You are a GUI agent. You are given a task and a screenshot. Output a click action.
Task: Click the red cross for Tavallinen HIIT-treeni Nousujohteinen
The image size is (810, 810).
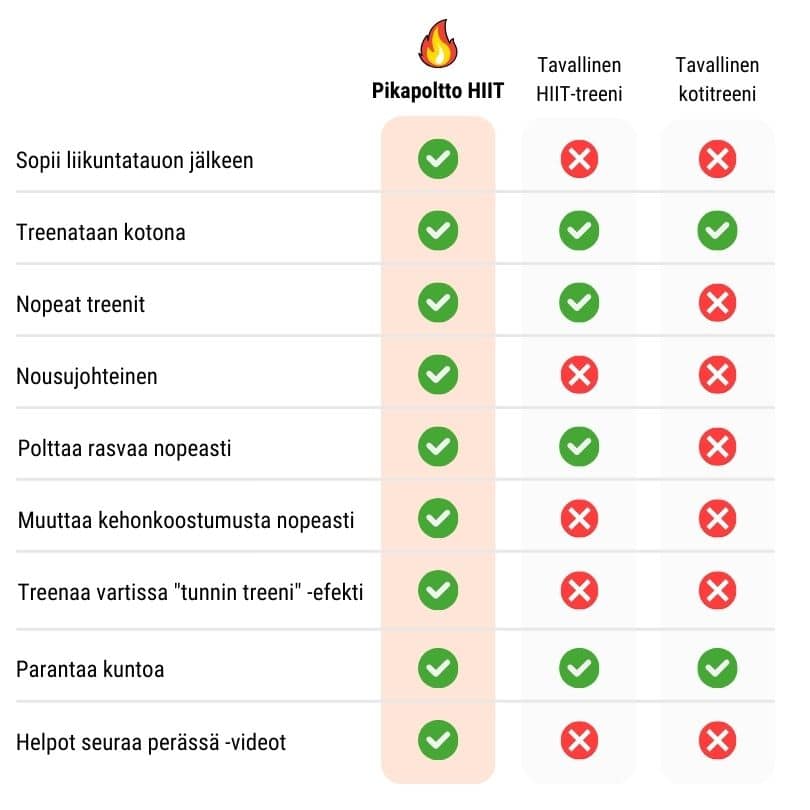point(579,375)
